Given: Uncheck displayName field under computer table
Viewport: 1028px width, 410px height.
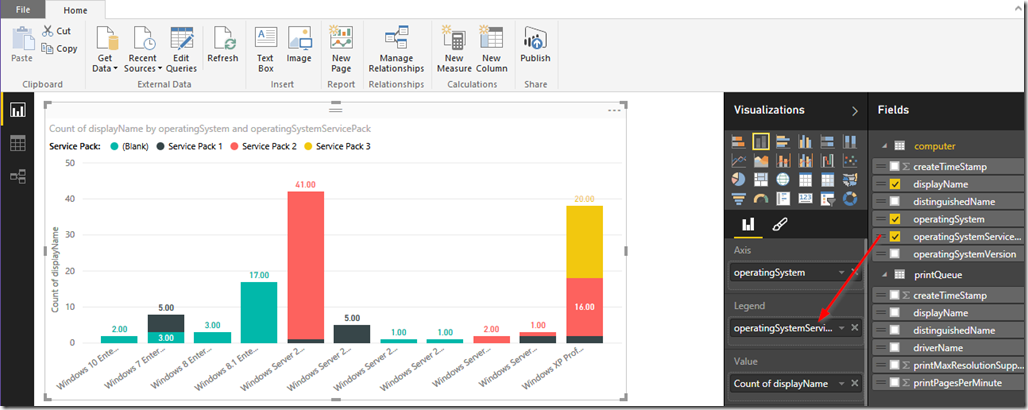Looking at the screenshot, I should tap(895, 184).
